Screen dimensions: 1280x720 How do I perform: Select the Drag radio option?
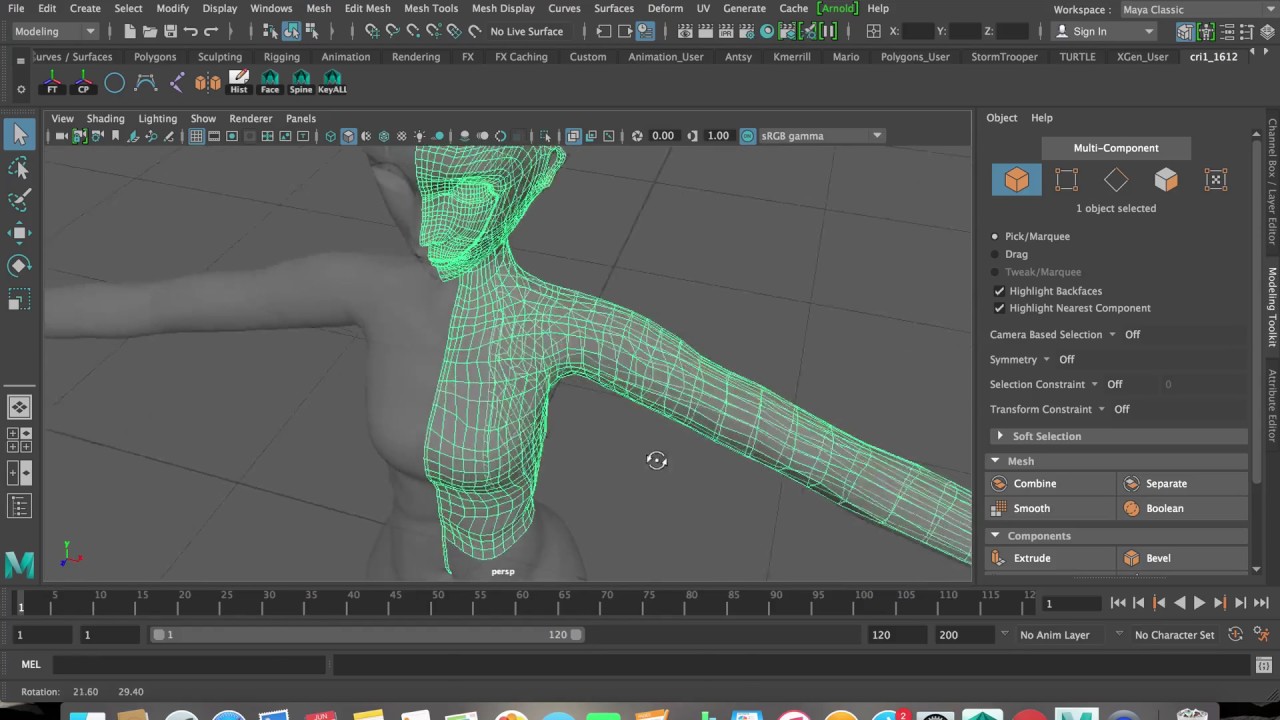pyautogui.click(x=994, y=254)
